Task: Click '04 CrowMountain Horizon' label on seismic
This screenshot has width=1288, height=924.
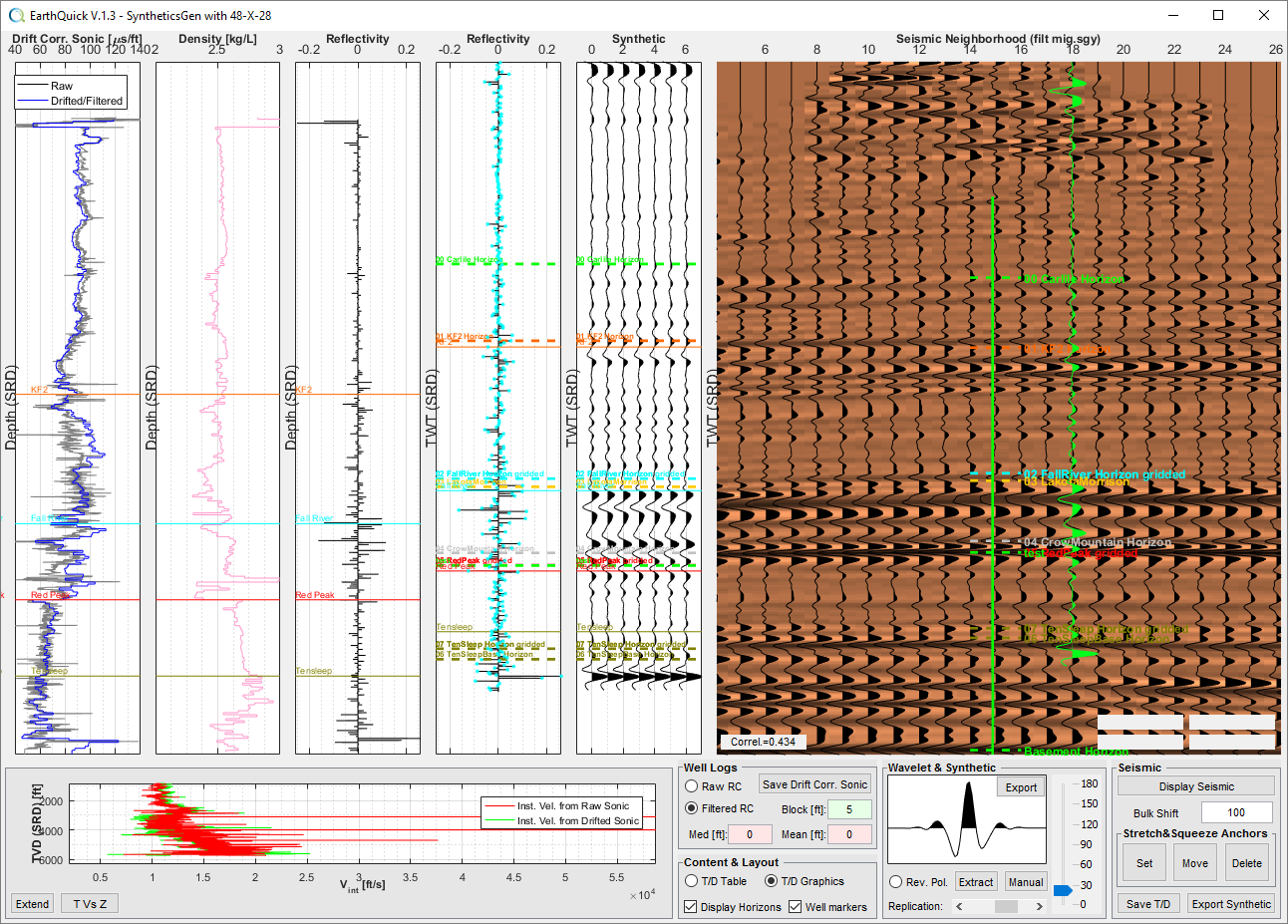Action: (x=1098, y=542)
